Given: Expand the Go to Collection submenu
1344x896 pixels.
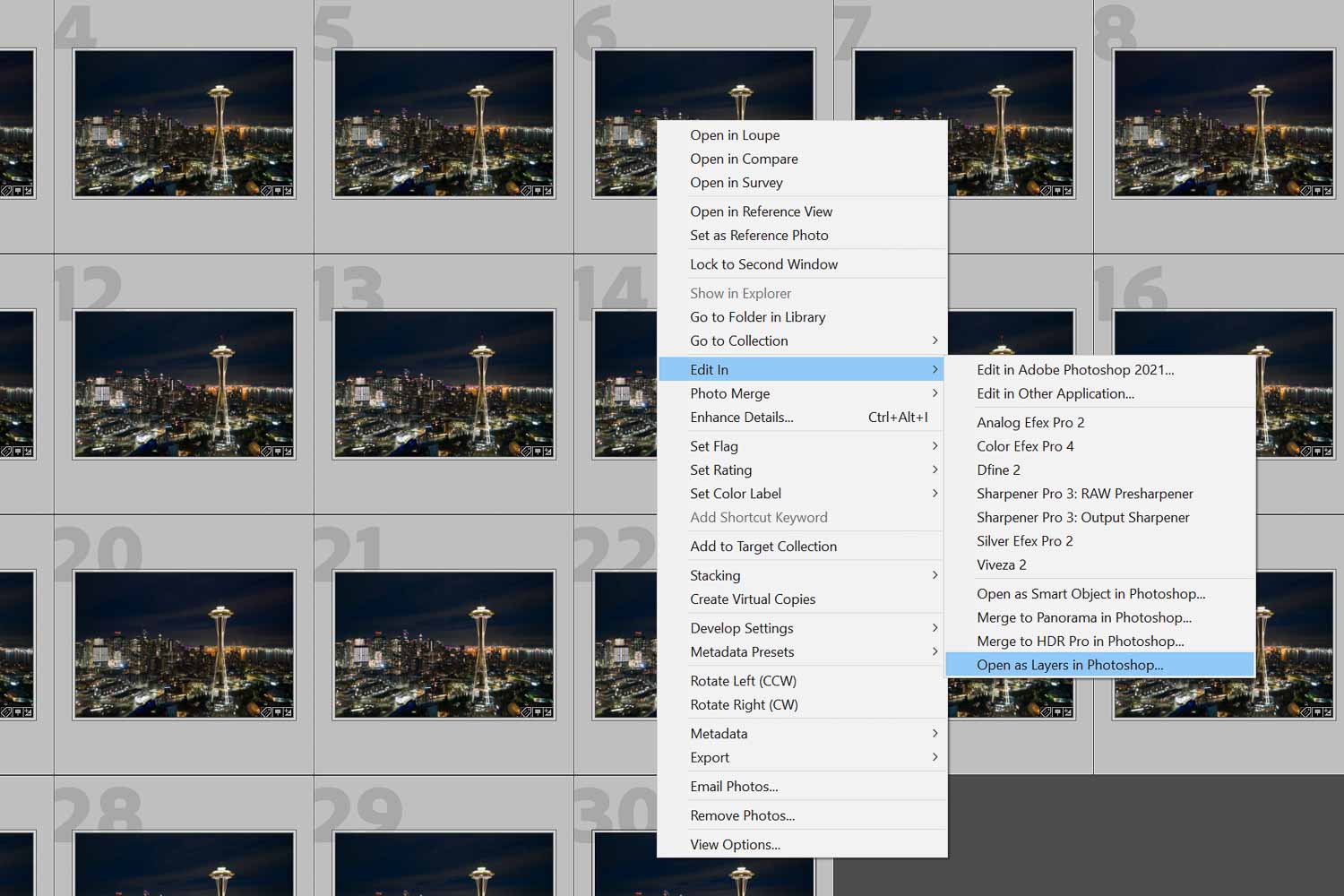Looking at the screenshot, I should pos(802,340).
